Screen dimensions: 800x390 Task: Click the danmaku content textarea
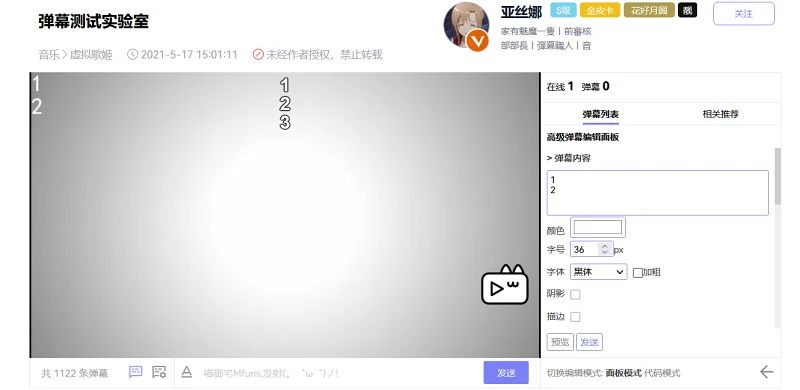point(658,193)
